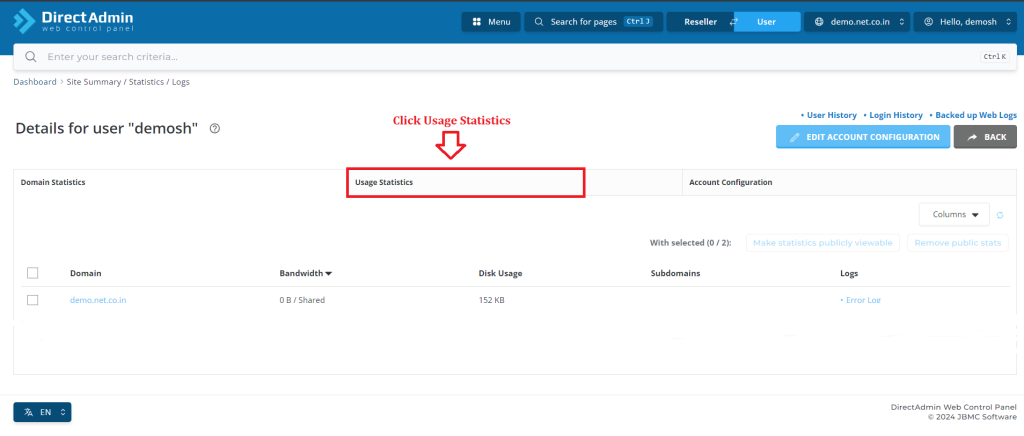
Task: Click the magnifier icon in Search for pages
Action: 539,22
